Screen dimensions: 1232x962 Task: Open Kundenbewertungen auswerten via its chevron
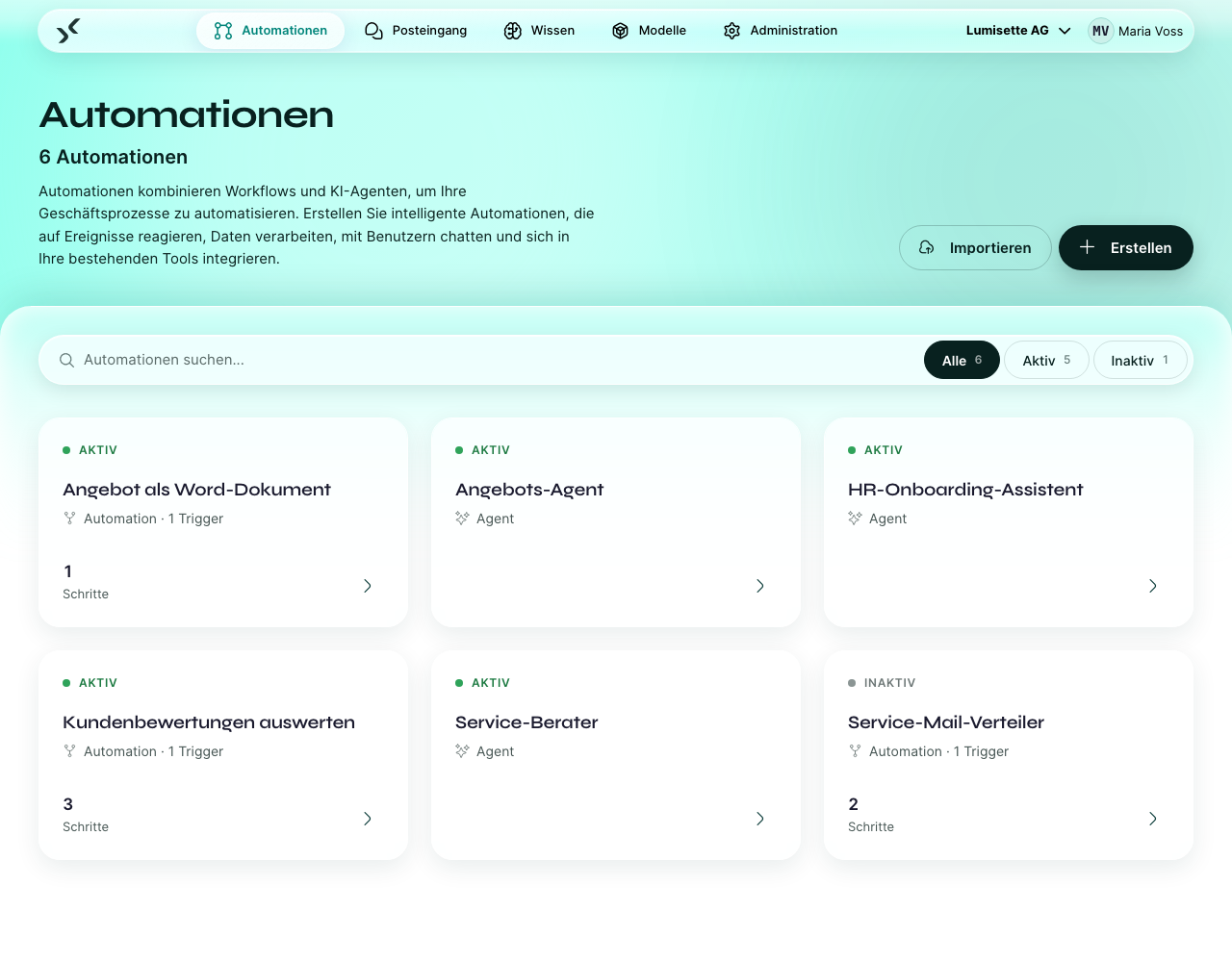point(368,819)
